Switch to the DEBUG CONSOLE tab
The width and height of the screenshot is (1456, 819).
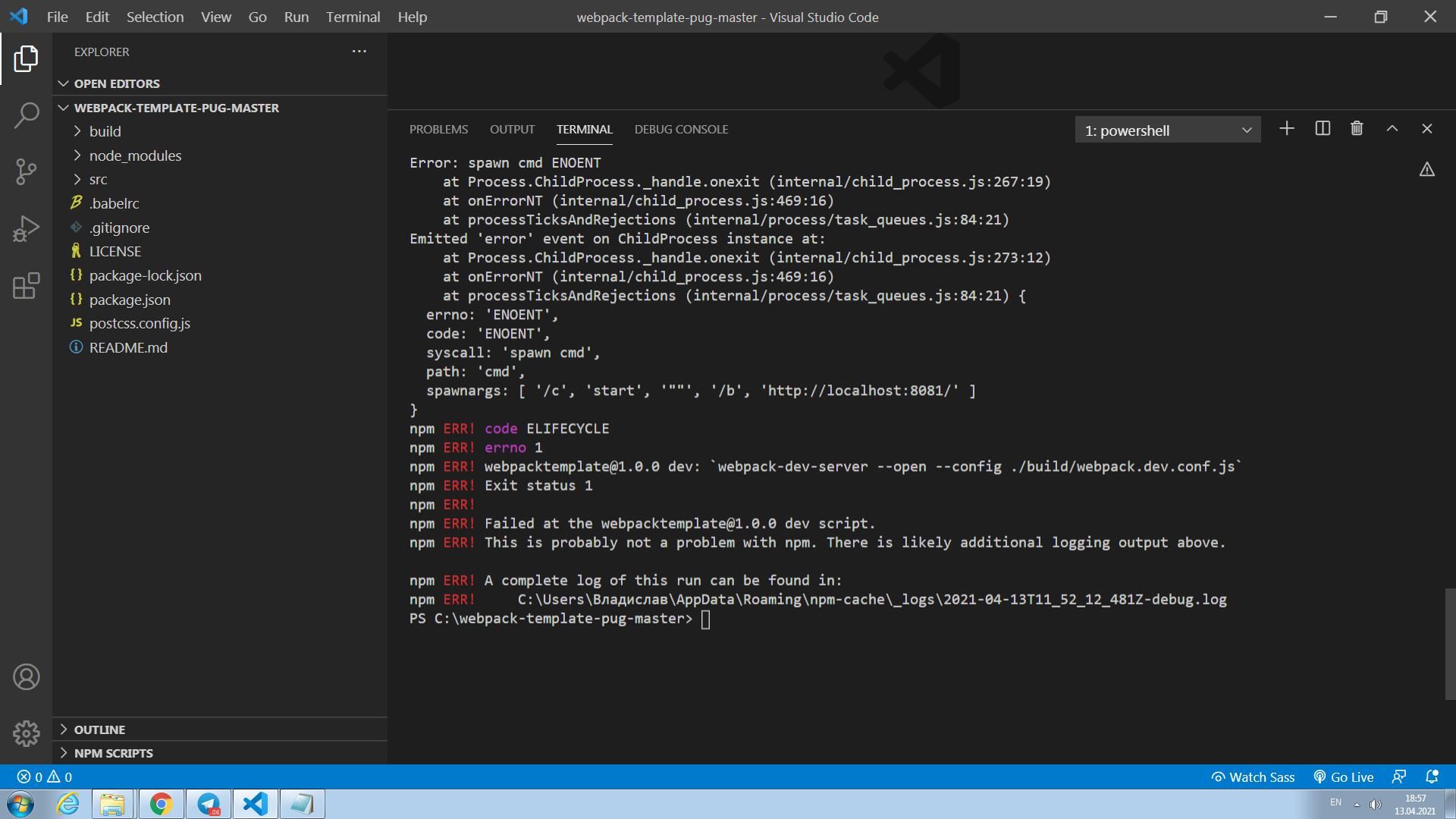[x=681, y=129]
